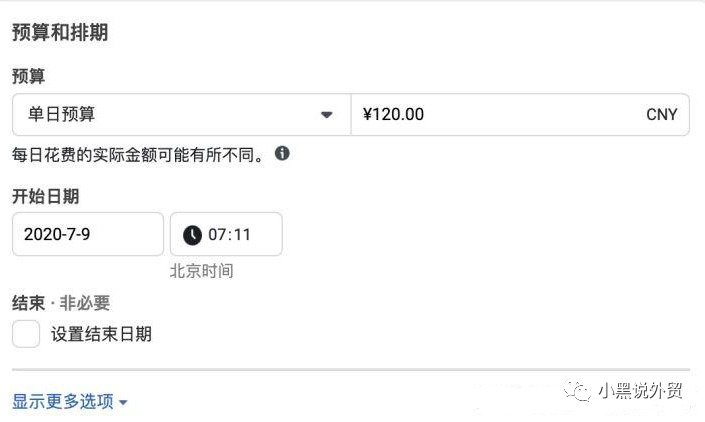Click the caret arrow in budget dropdown

(x=326, y=115)
